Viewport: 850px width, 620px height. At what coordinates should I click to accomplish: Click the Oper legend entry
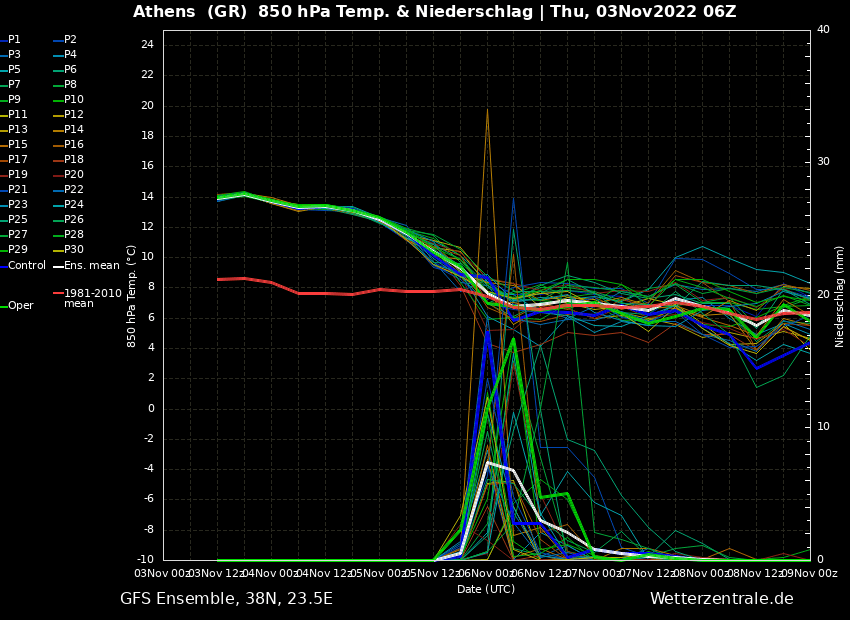[20, 306]
